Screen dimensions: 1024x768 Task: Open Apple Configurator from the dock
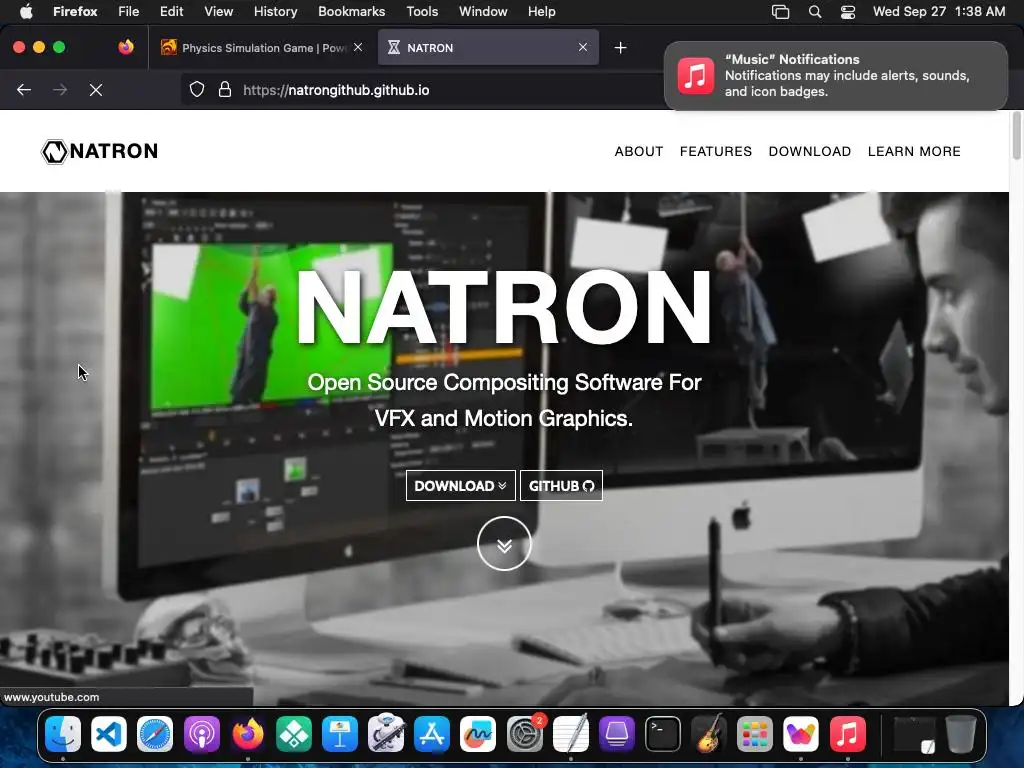(x=616, y=734)
